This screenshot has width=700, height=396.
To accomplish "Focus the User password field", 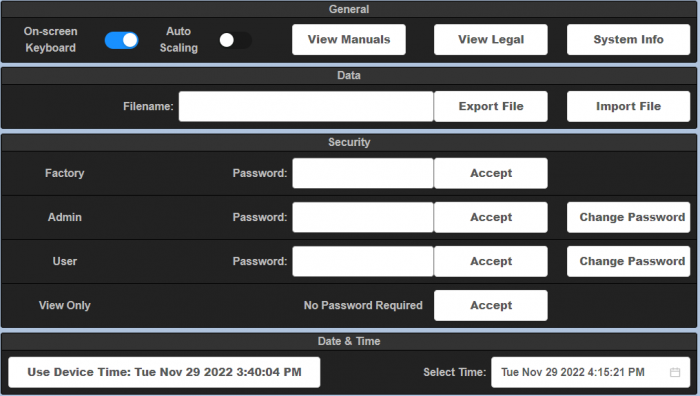I will [x=362, y=262].
